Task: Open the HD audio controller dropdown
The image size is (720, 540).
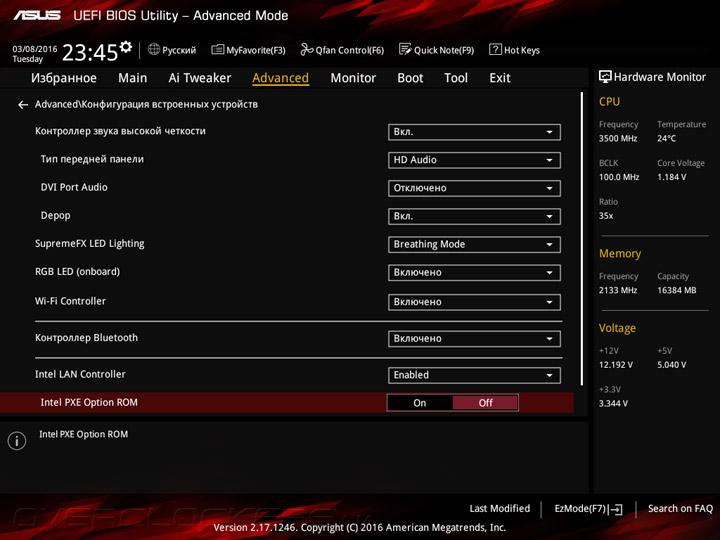Action: point(474,132)
